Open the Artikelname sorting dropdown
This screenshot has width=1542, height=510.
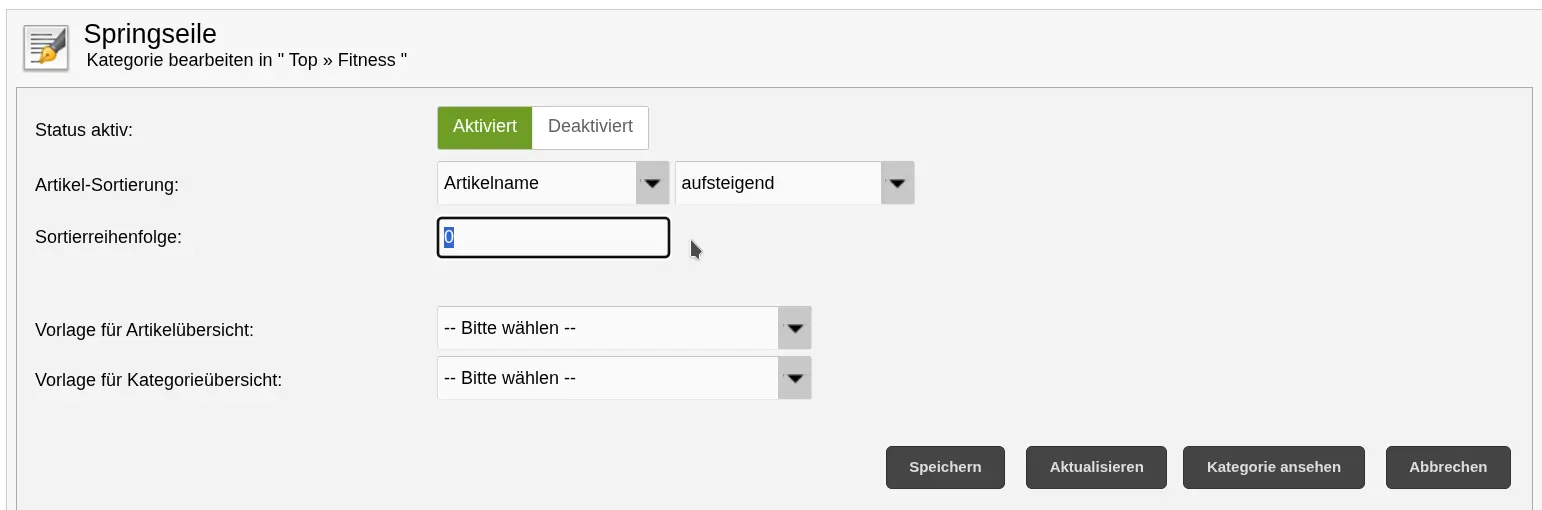[x=538, y=183]
